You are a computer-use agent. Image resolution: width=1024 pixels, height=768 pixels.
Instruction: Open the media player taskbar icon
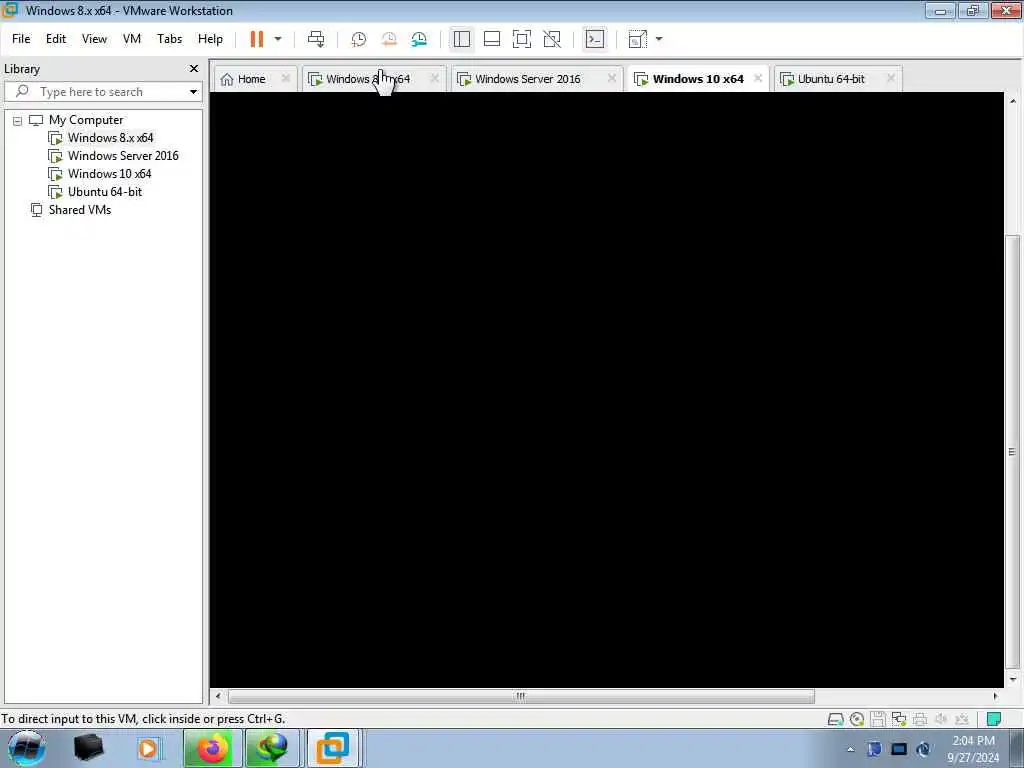click(x=148, y=748)
